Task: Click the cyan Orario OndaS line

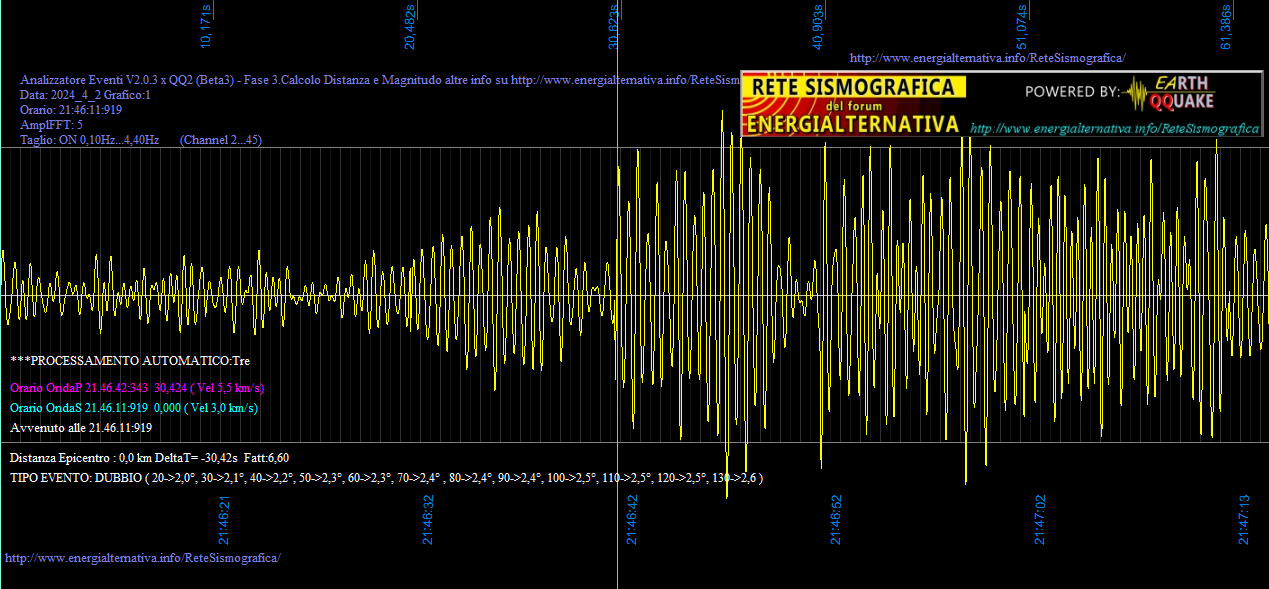Action: pos(134,407)
